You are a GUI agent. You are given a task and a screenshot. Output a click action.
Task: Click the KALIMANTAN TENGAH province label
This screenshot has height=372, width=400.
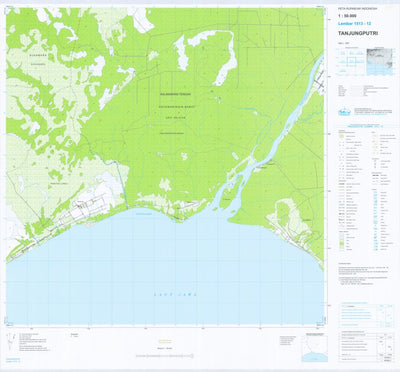[175, 95]
